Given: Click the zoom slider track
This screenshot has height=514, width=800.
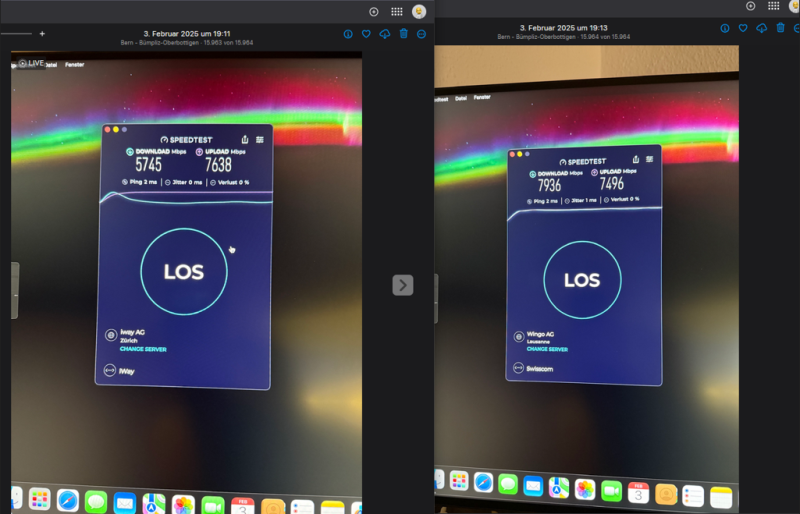Looking at the screenshot, I should [x=16, y=34].
